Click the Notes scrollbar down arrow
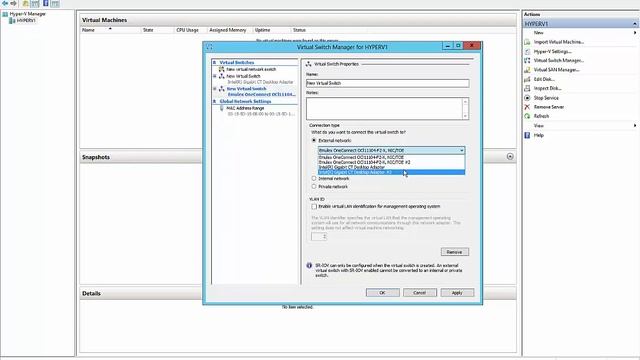The height and width of the screenshot is (360, 640). point(465,116)
